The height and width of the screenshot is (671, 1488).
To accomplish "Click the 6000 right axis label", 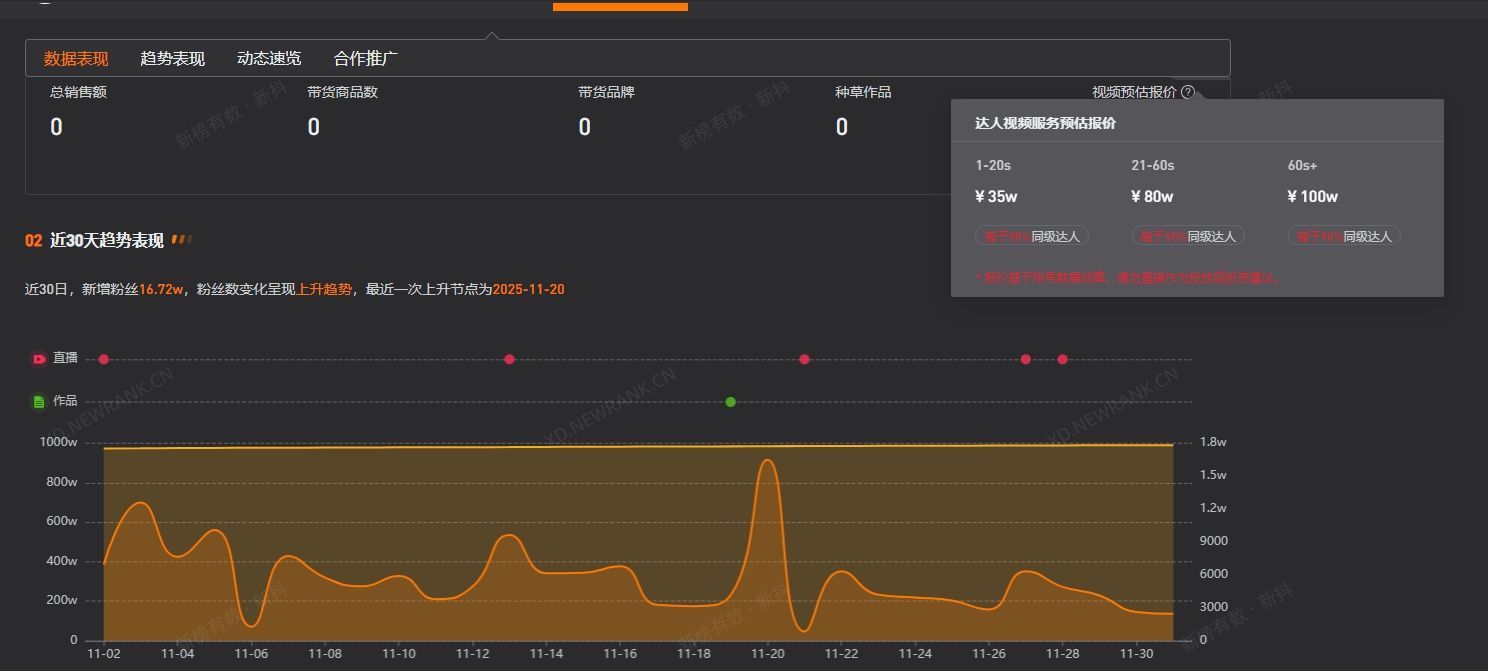I will 1214,574.
